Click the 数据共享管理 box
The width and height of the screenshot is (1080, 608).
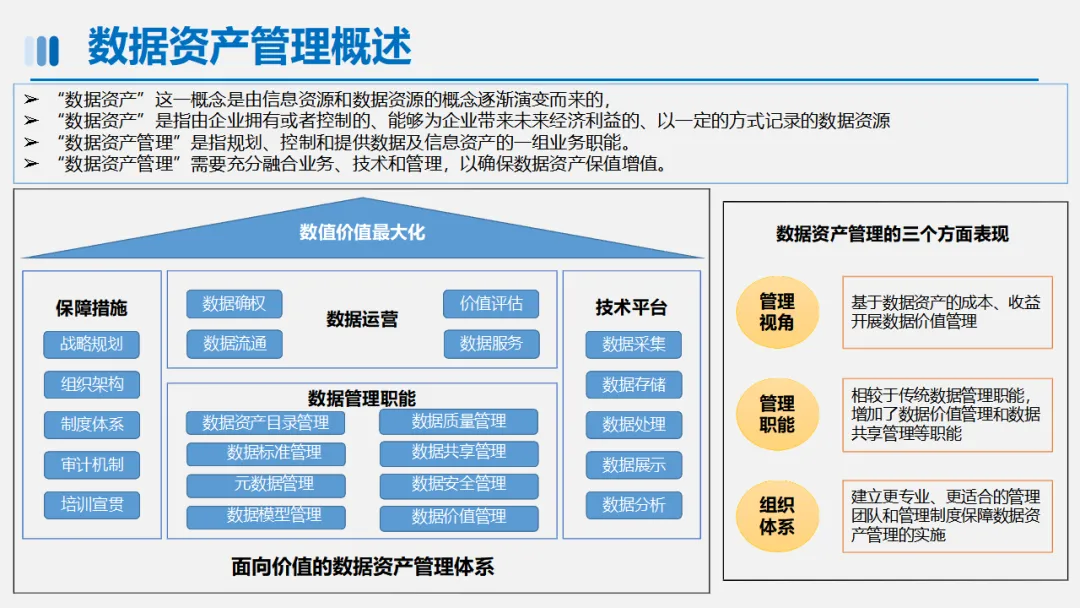[459, 453]
